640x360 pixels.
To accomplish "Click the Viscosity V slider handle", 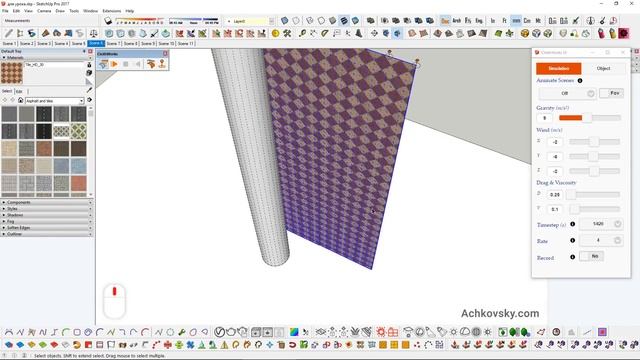I will [x=574, y=209].
